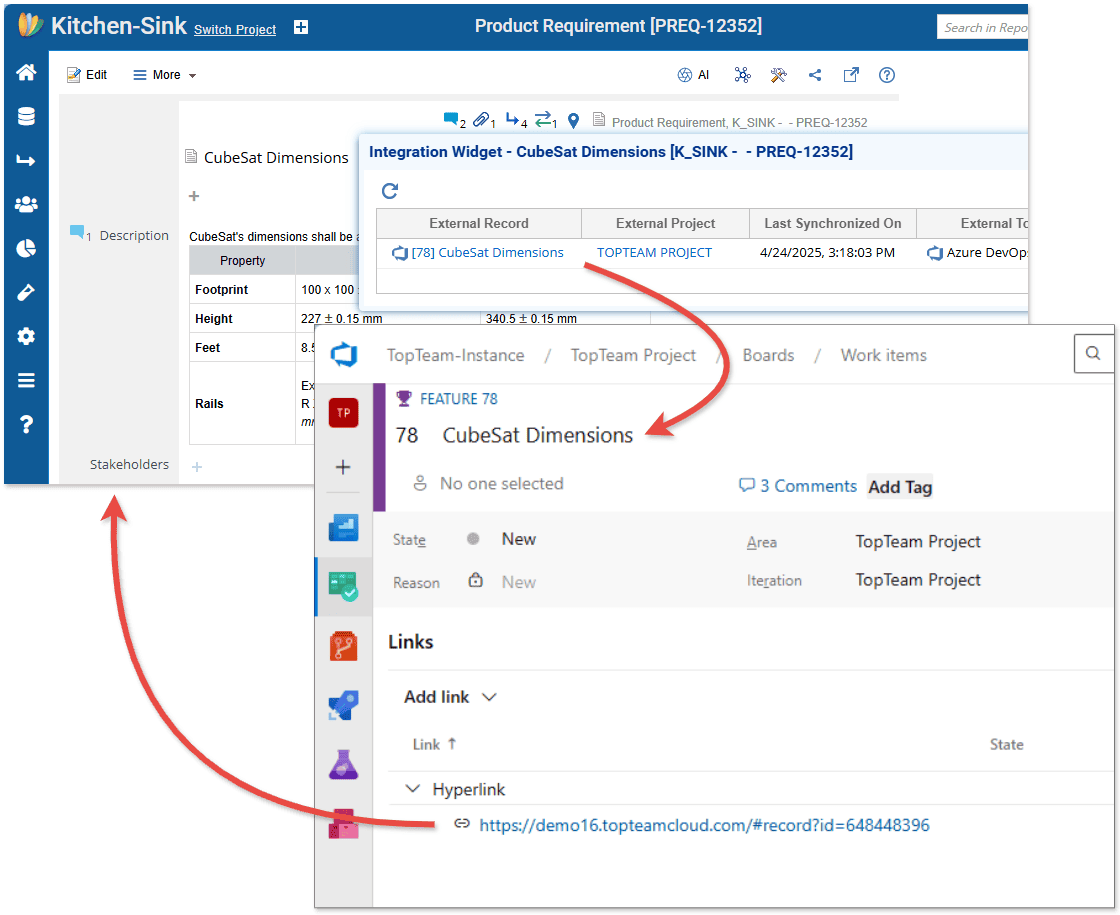
Task: Click Boards in the breadcrumb
Action: point(768,355)
